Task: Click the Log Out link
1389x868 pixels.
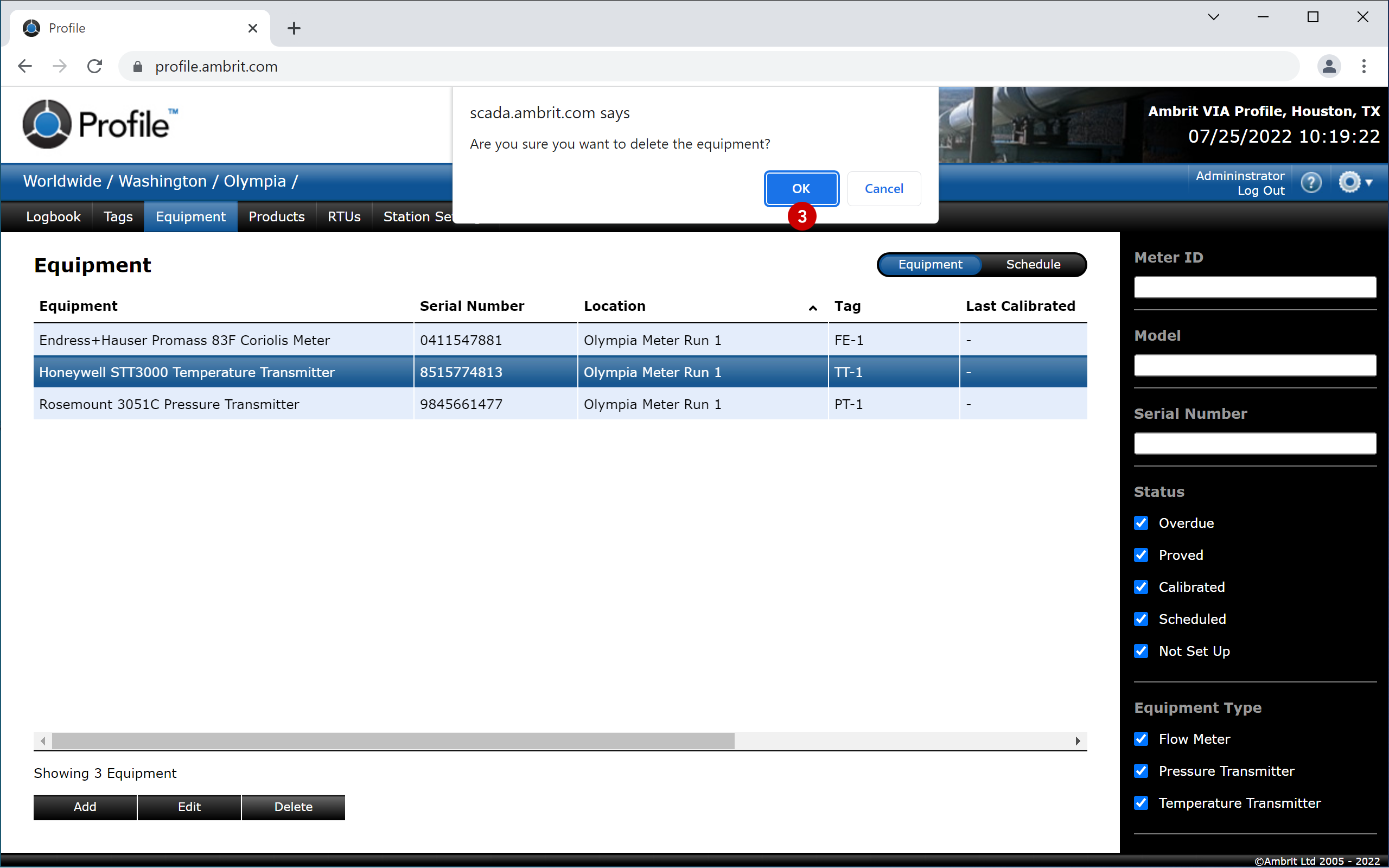Action: [1261, 190]
